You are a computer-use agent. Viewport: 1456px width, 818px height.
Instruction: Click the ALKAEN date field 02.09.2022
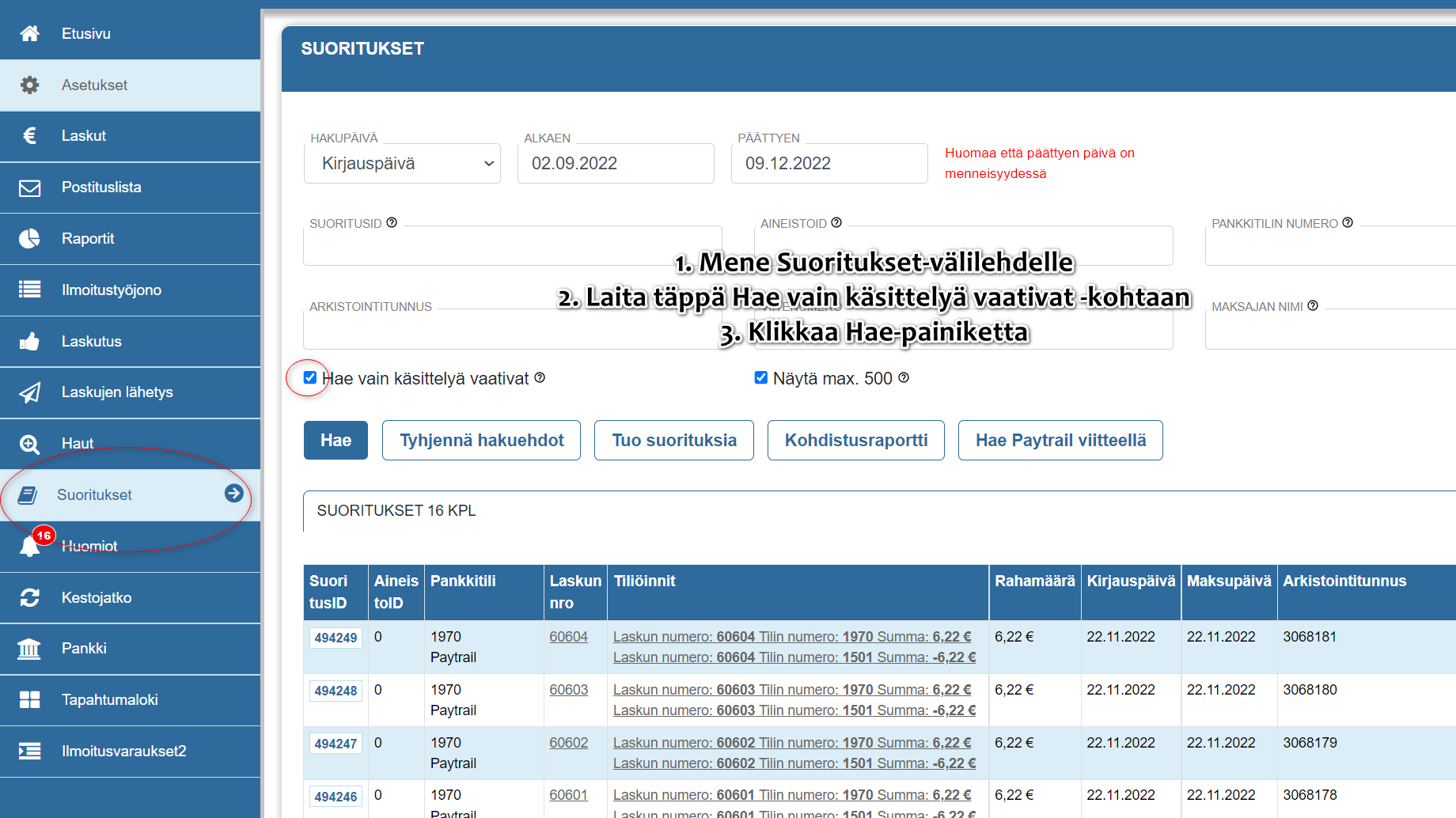click(616, 163)
